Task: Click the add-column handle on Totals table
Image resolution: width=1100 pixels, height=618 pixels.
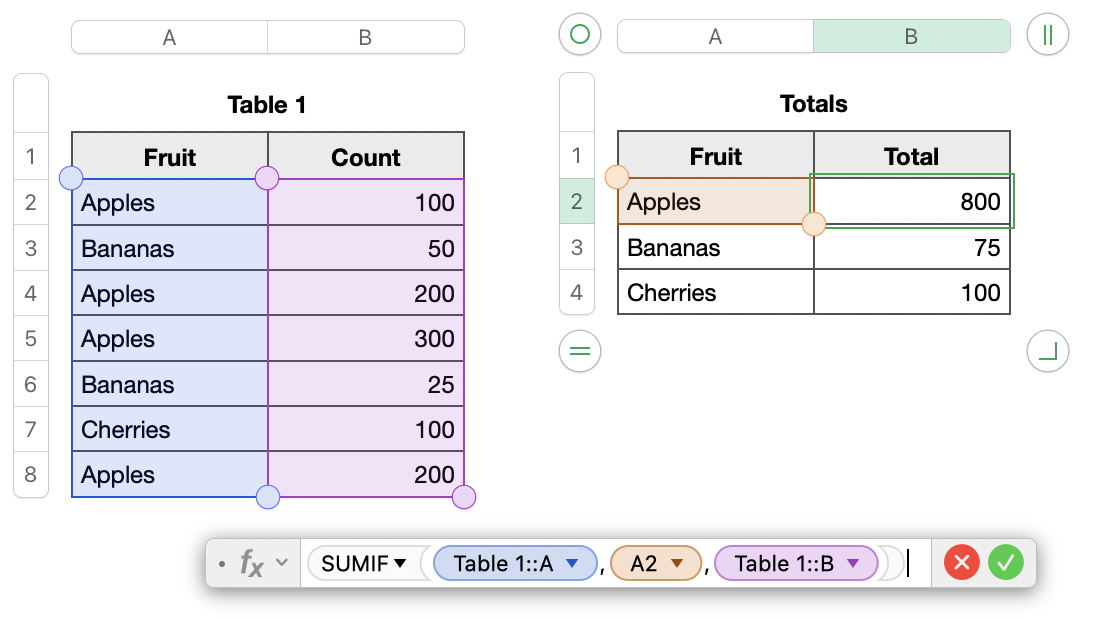Action: pyautogui.click(x=1048, y=35)
